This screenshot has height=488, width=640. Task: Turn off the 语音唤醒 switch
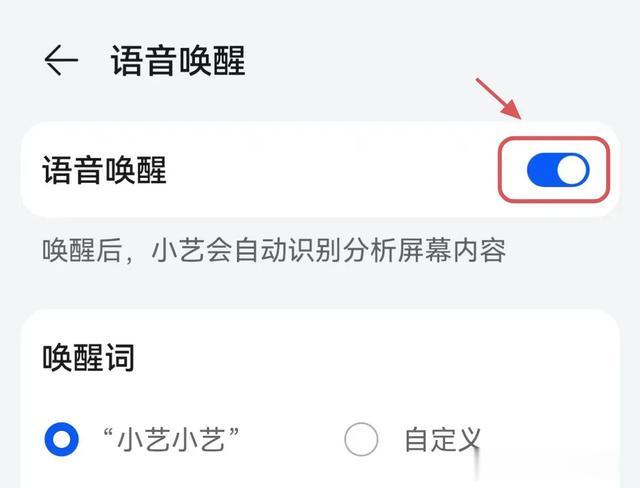558,170
